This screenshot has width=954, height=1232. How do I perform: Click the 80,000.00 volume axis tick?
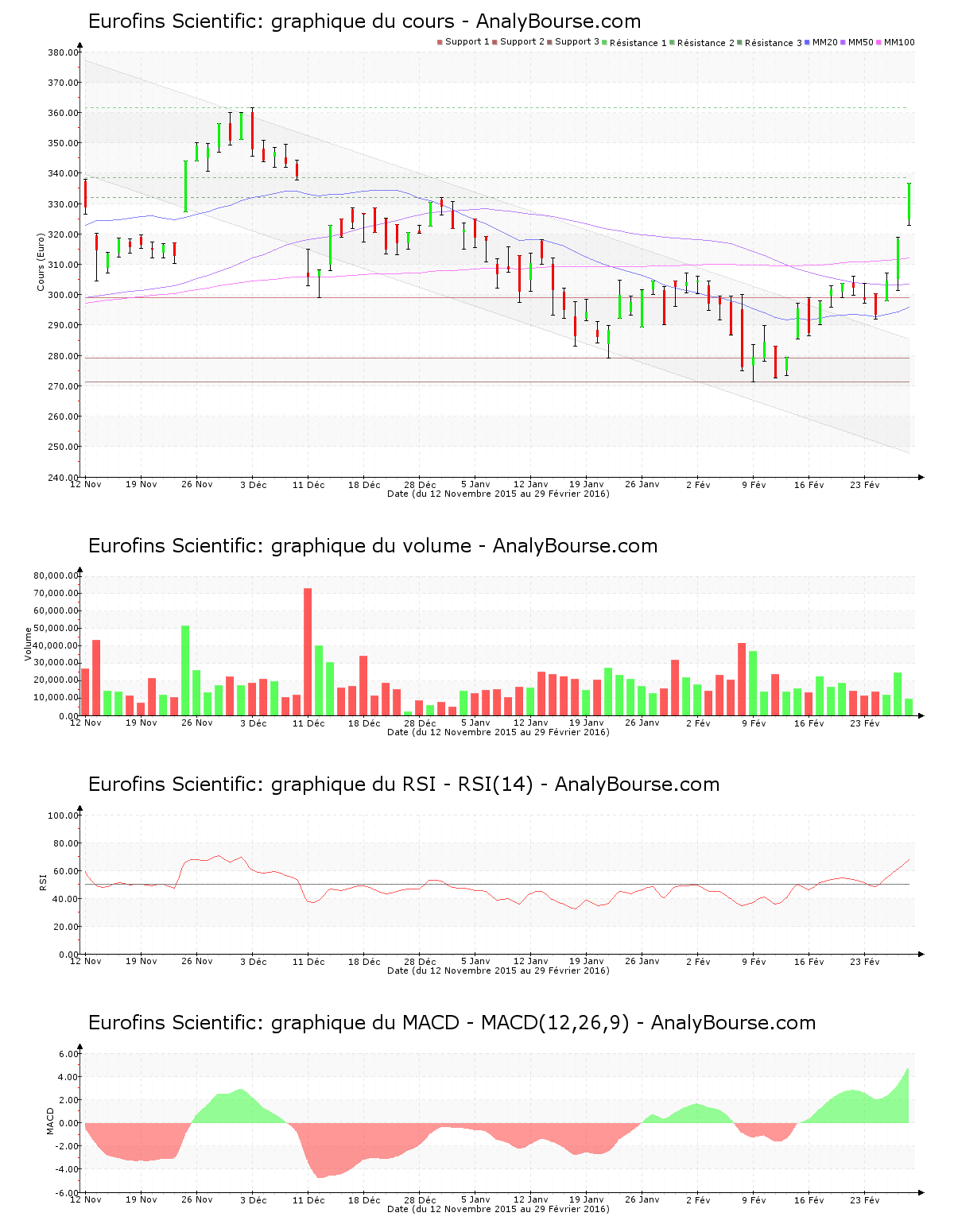click(56, 575)
